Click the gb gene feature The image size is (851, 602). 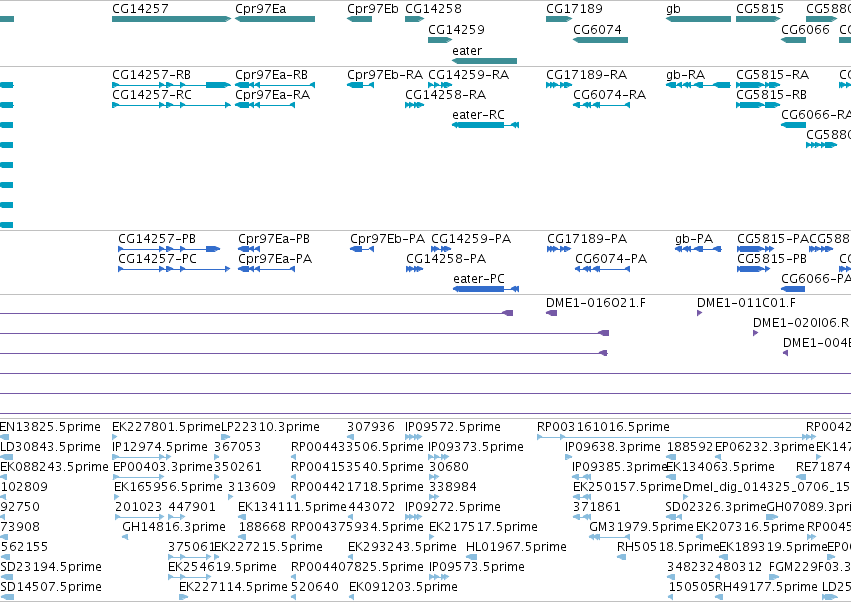click(x=698, y=19)
